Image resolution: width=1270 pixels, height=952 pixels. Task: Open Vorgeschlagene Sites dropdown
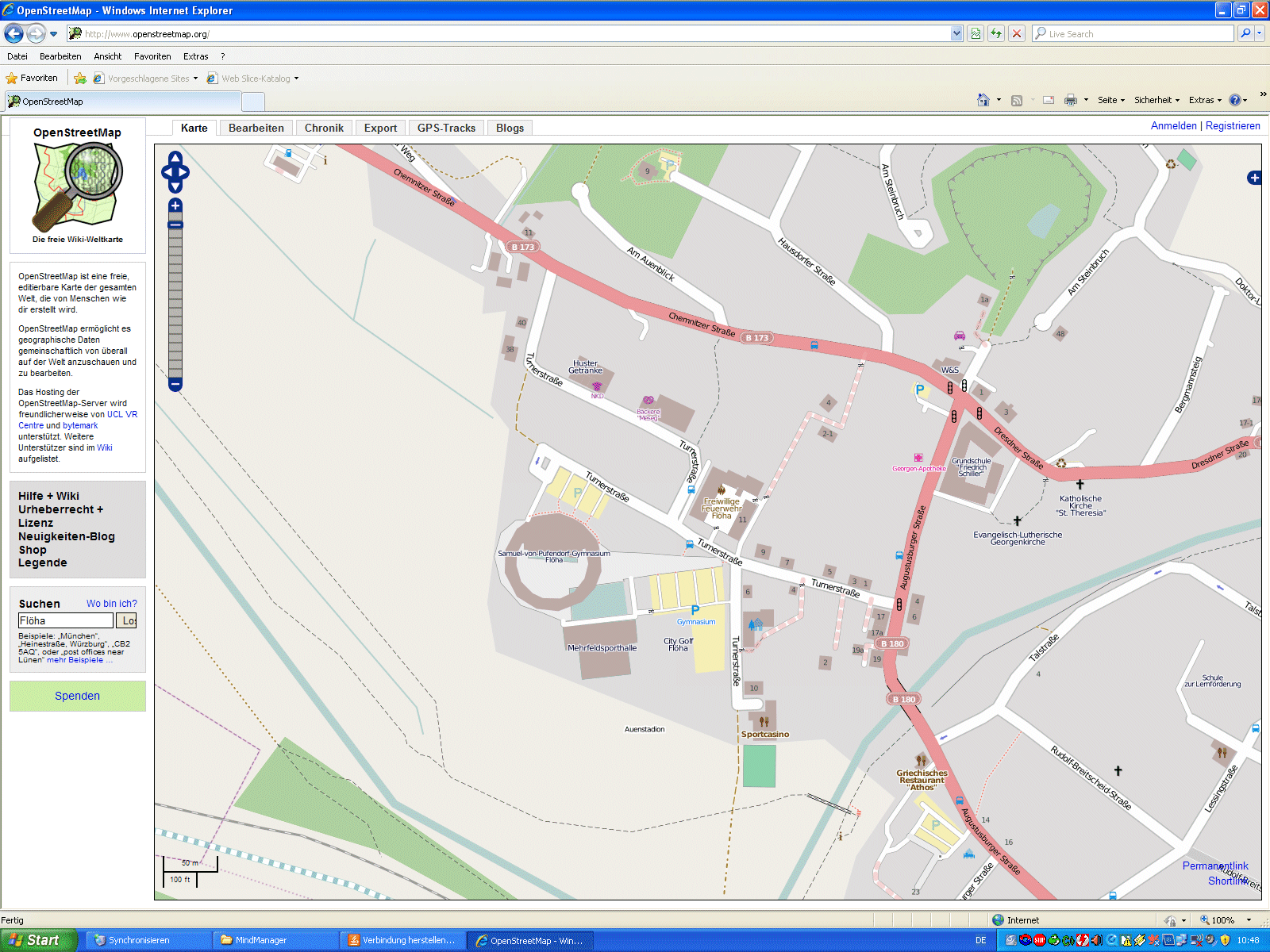pos(146,79)
